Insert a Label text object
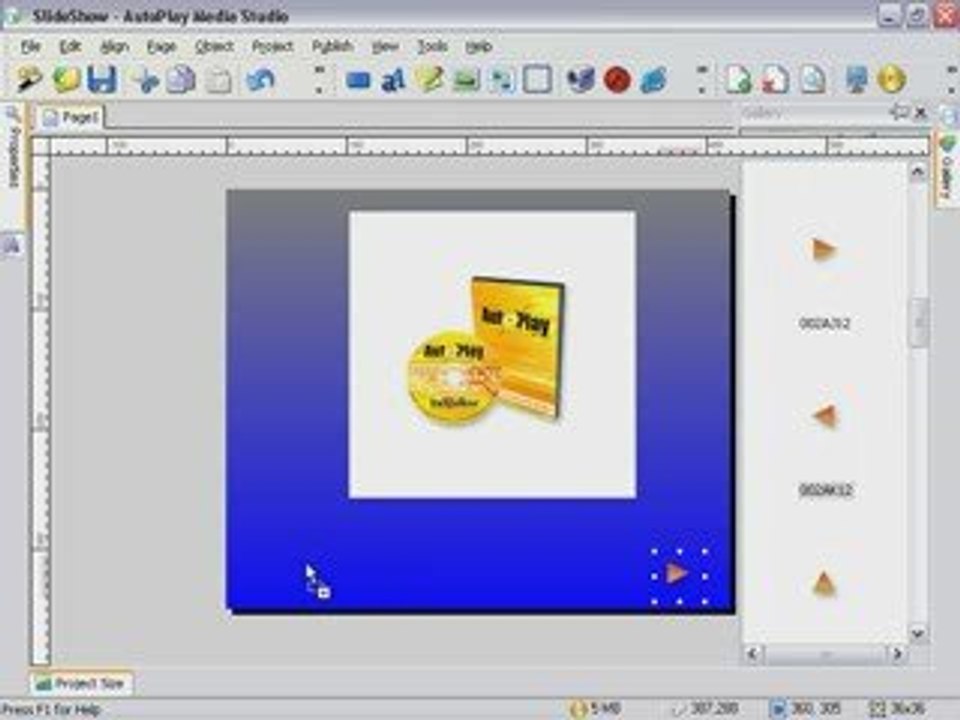This screenshot has height=720, width=960. pyautogui.click(x=393, y=80)
